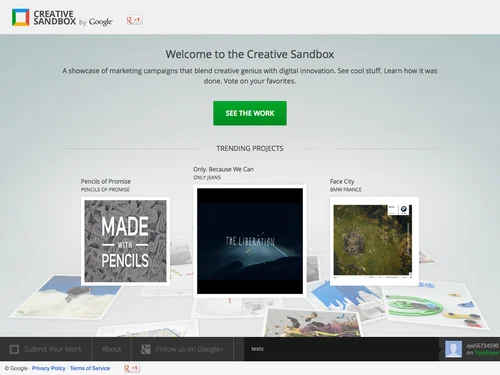Click the Creative Sandbox square logo

[x=21, y=17]
